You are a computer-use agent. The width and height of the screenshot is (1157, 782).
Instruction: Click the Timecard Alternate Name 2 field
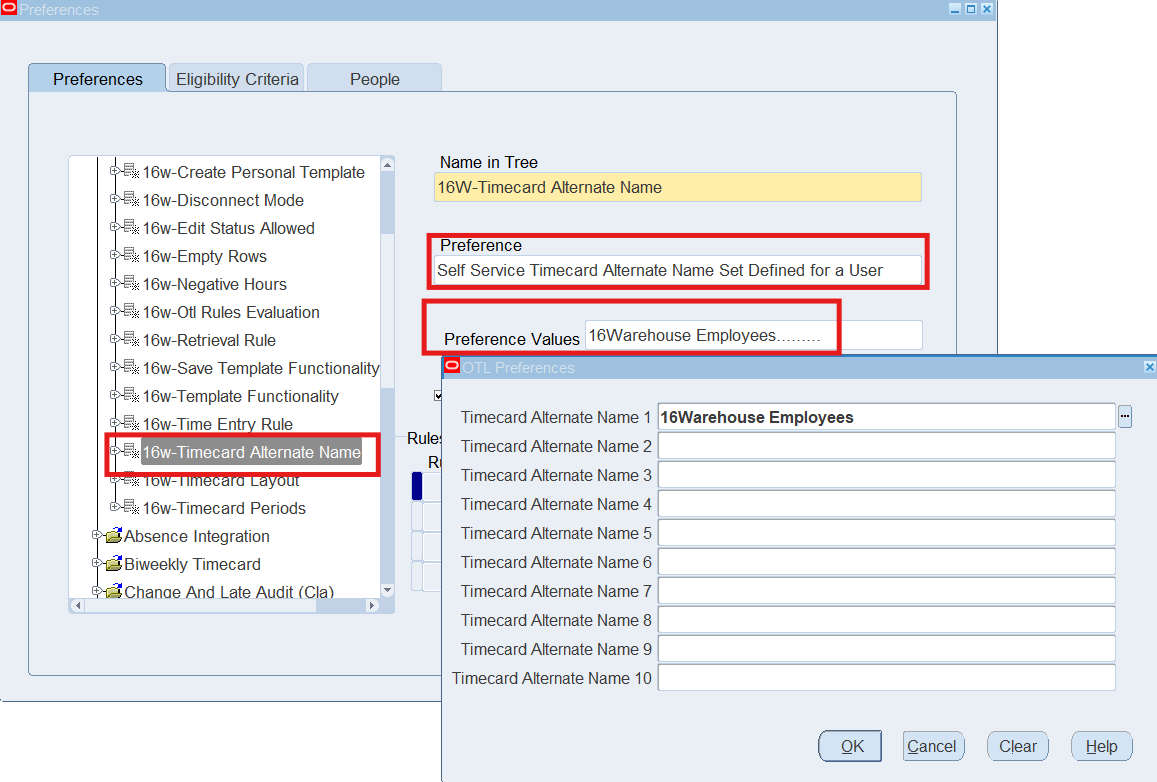coord(886,446)
